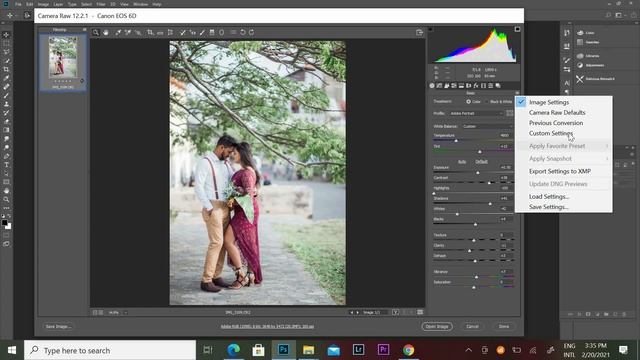Click the Windows taskbar search box
Screen dimensions: 640x360
coord(110,350)
